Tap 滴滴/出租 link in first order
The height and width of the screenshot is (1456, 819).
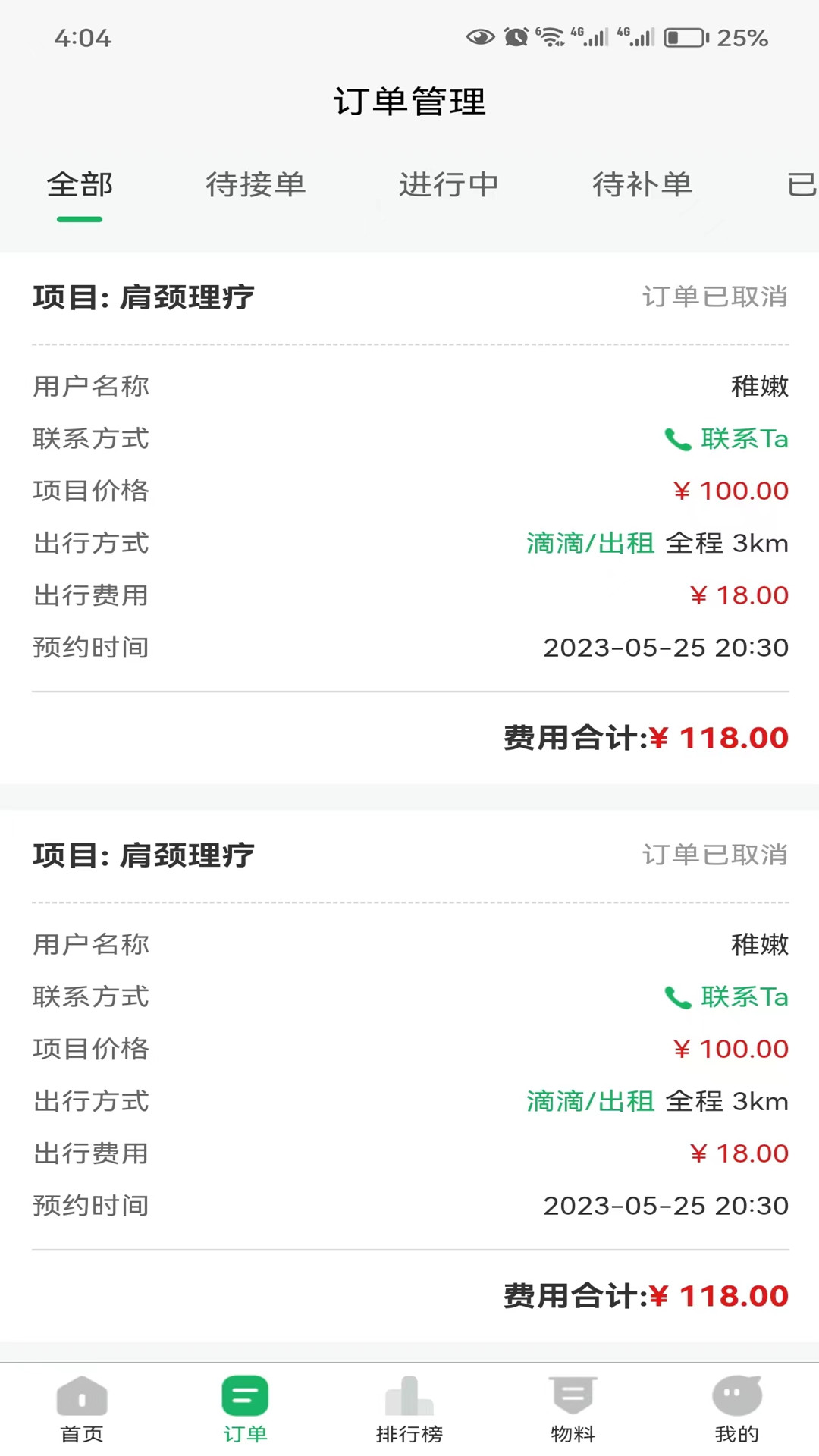coord(590,544)
